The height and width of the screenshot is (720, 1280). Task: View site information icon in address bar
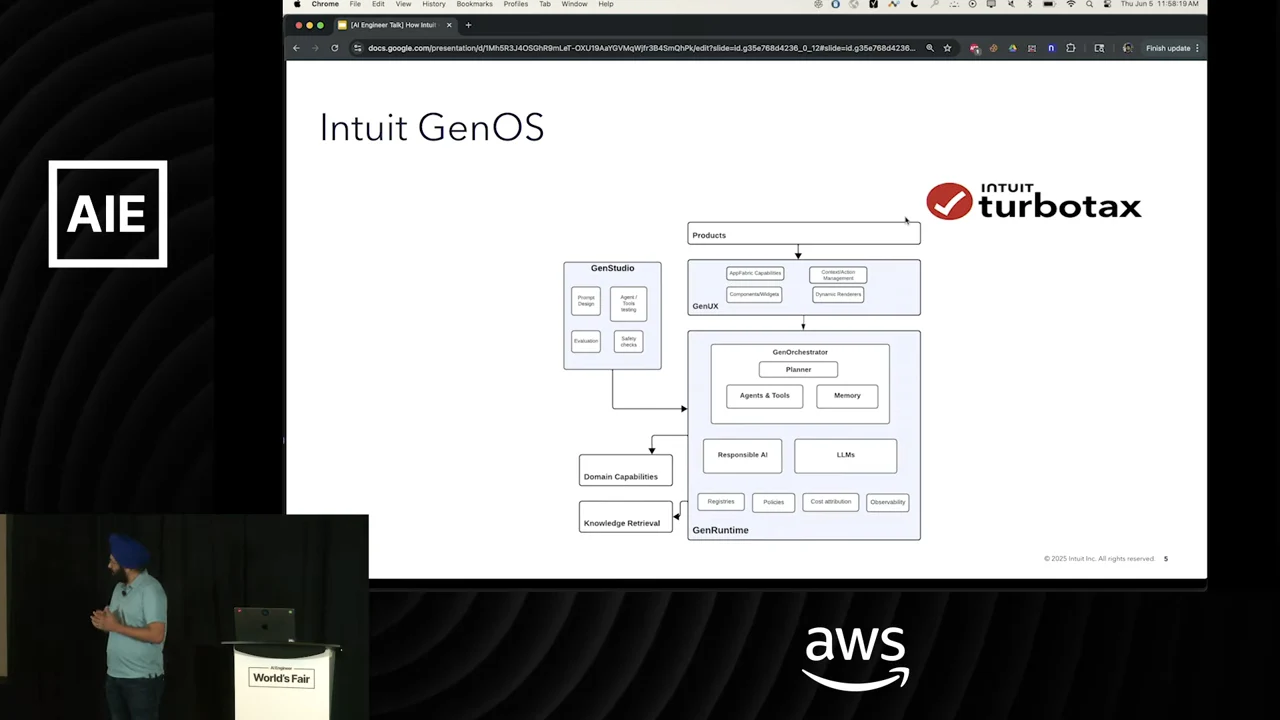point(358,48)
